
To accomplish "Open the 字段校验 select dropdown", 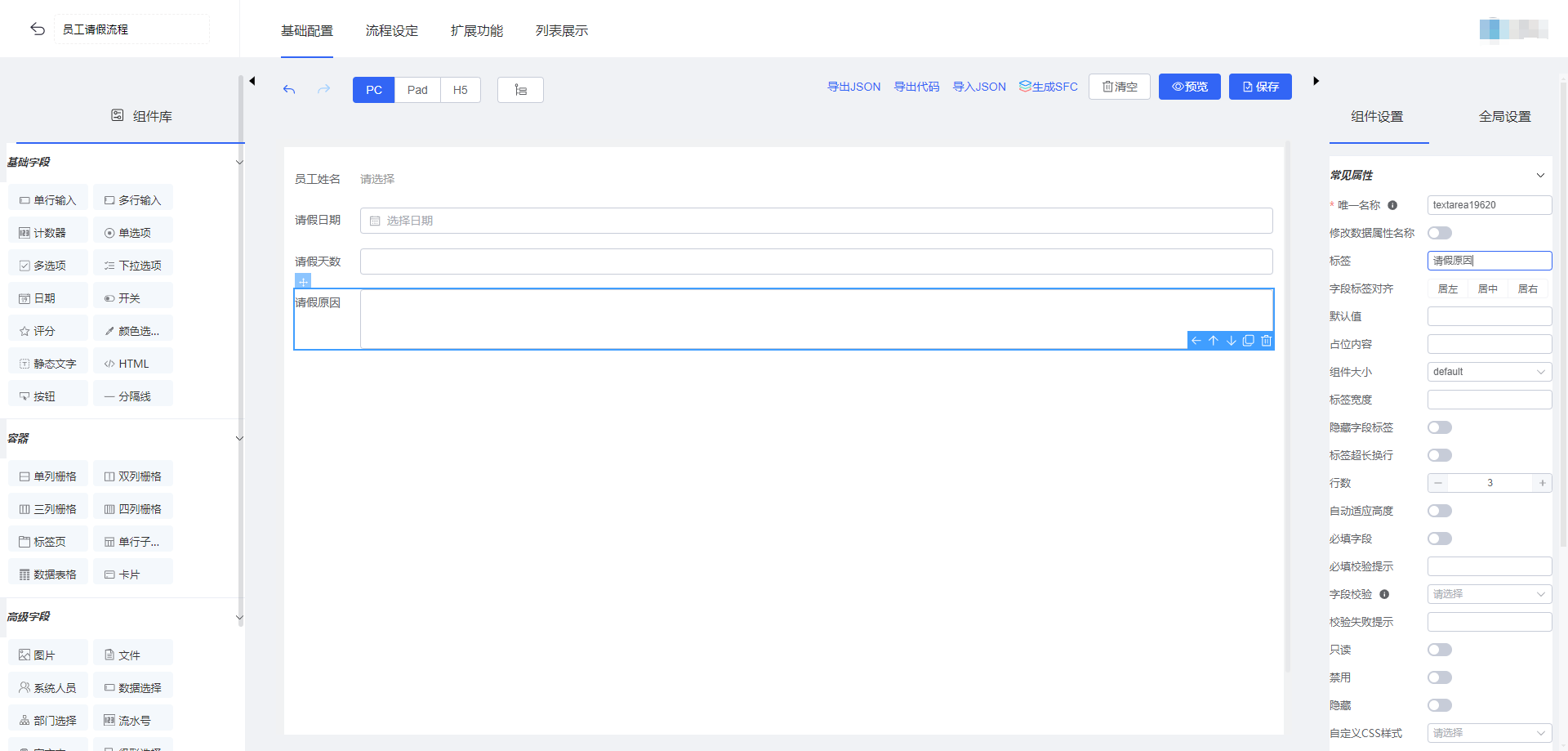I will point(1489,594).
